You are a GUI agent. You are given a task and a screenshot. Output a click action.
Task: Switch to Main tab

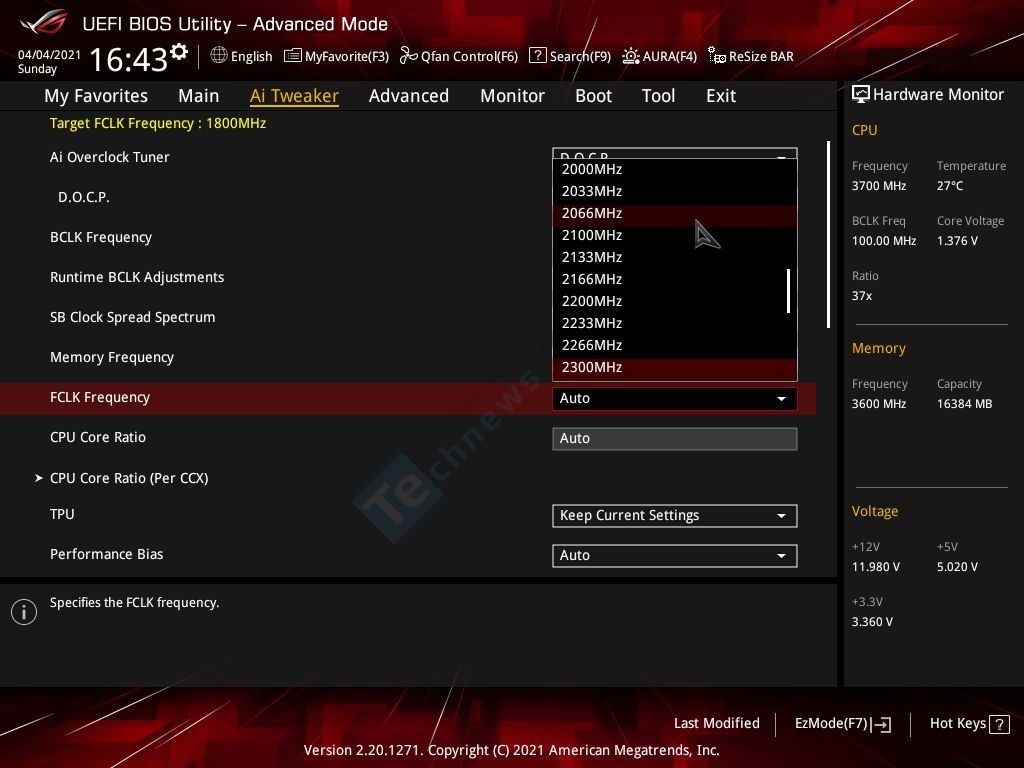(199, 96)
